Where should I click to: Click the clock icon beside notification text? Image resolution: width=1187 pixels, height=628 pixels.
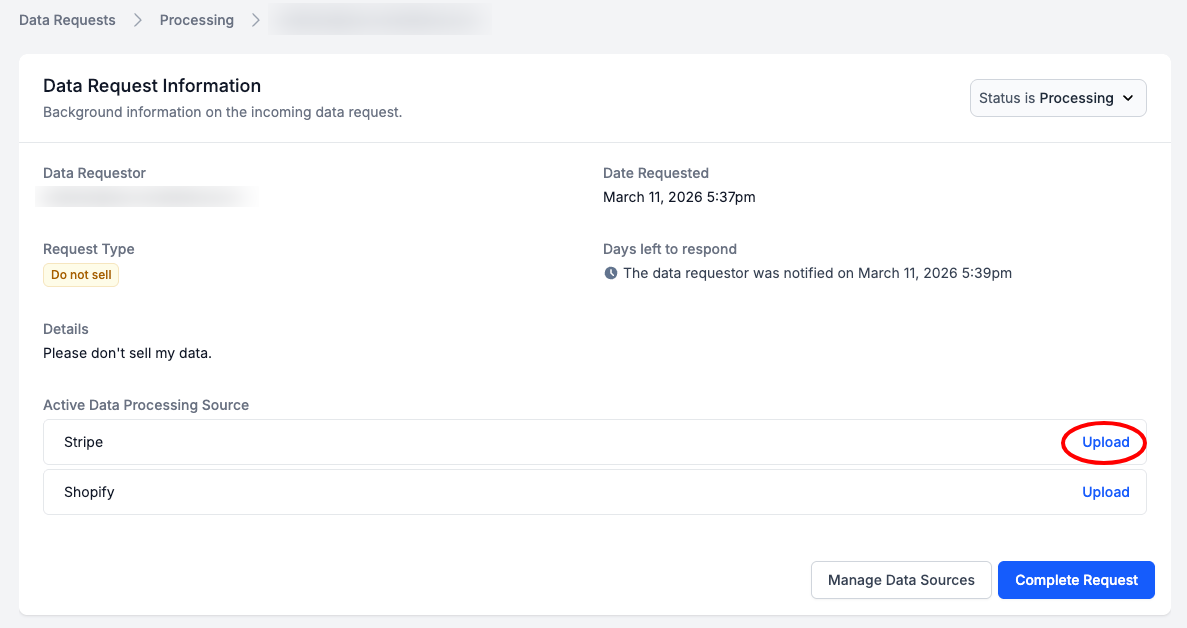click(610, 273)
